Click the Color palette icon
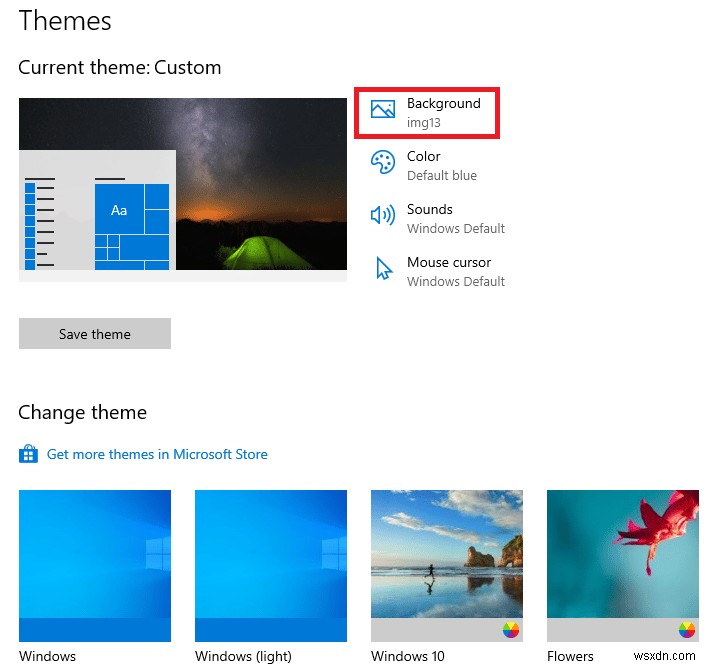707x666 pixels. pyautogui.click(x=383, y=163)
